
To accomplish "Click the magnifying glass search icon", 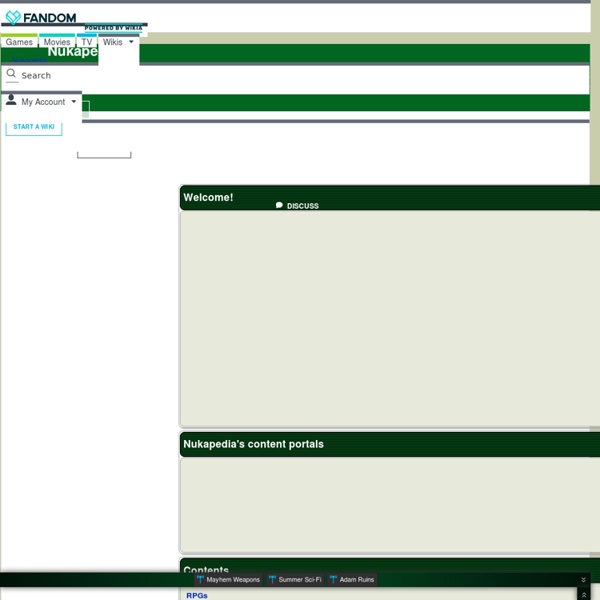I will click(11, 73).
